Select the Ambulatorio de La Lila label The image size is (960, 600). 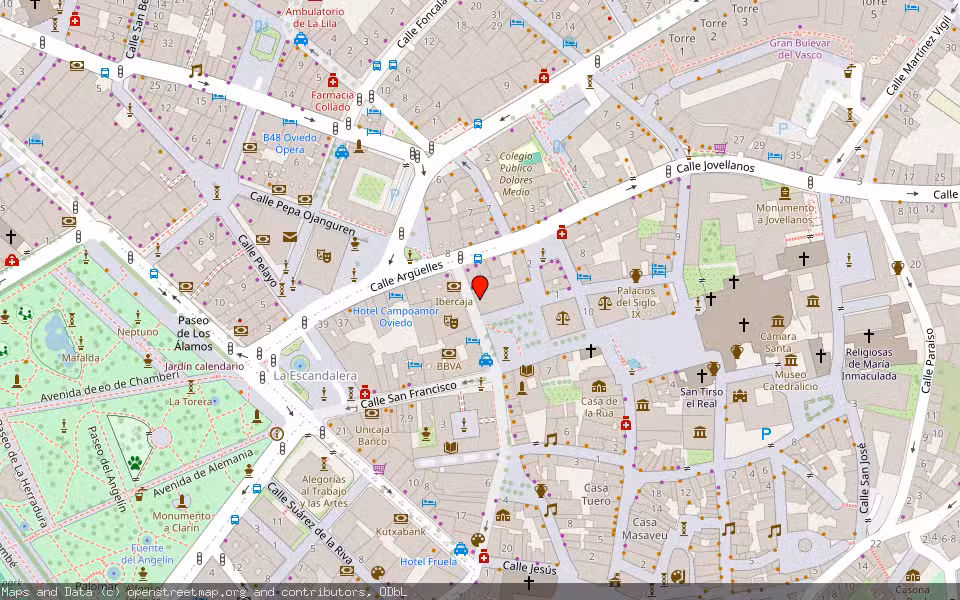point(315,18)
